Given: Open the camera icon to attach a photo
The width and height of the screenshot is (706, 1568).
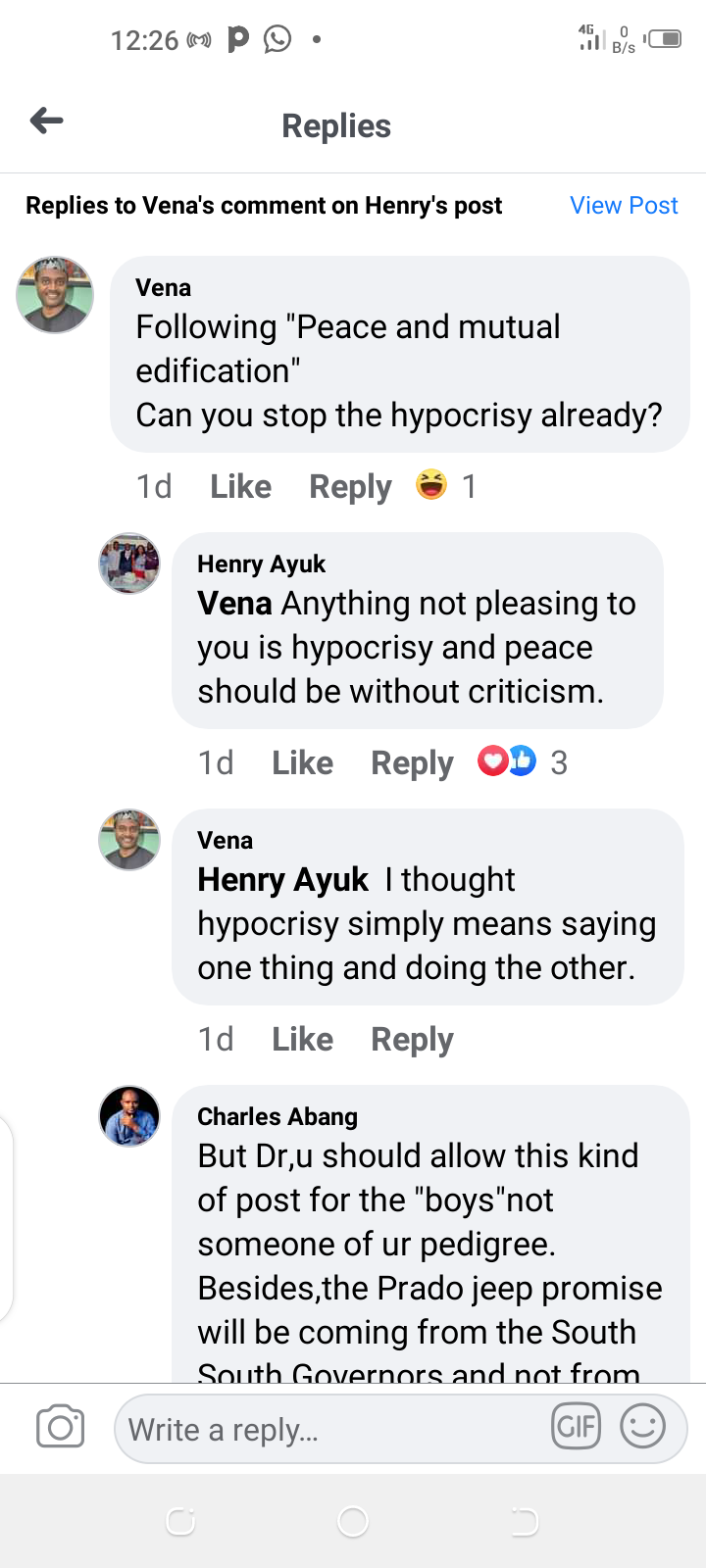Looking at the screenshot, I should (x=60, y=1428).
